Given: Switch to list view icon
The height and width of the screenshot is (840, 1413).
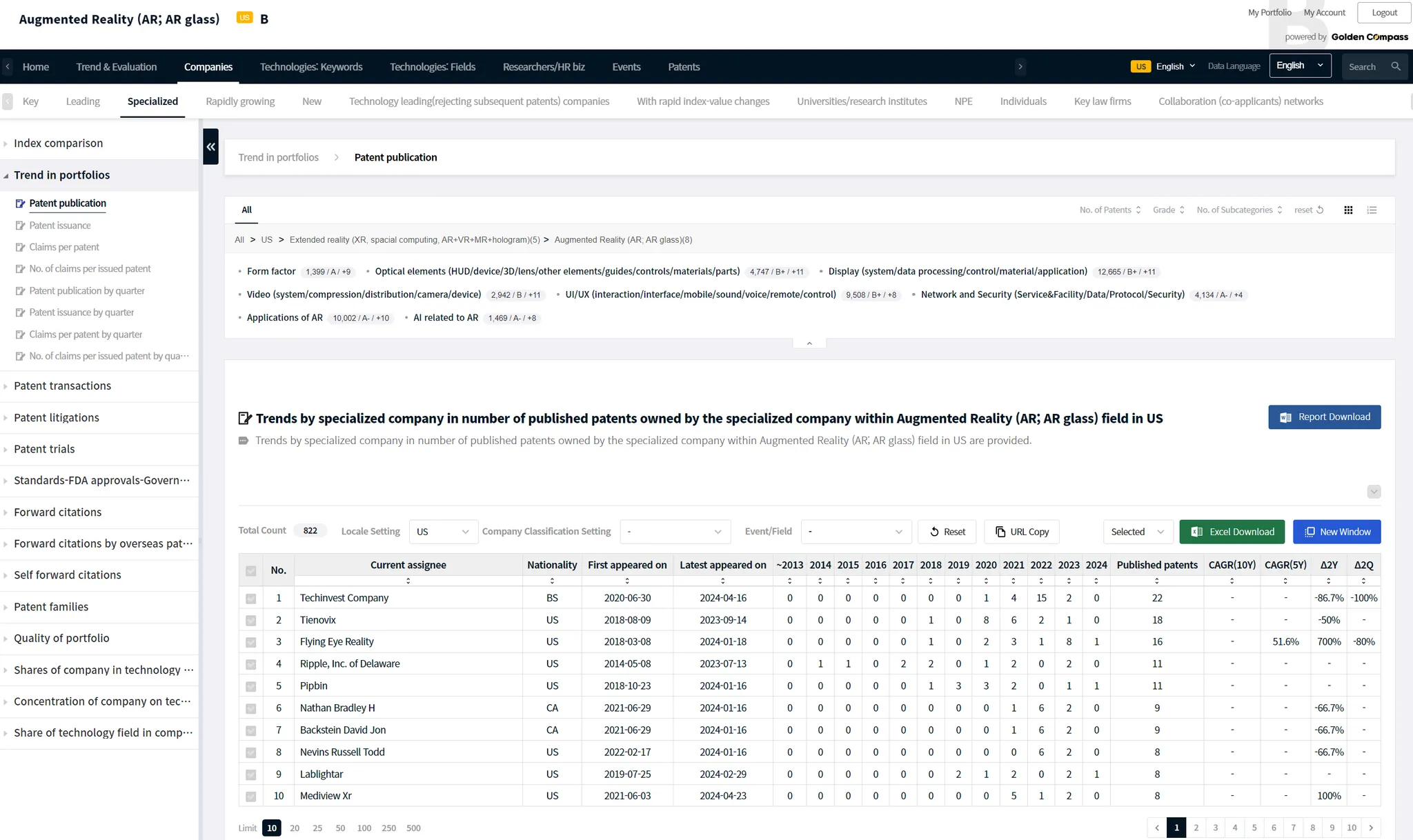Looking at the screenshot, I should pos(1372,210).
